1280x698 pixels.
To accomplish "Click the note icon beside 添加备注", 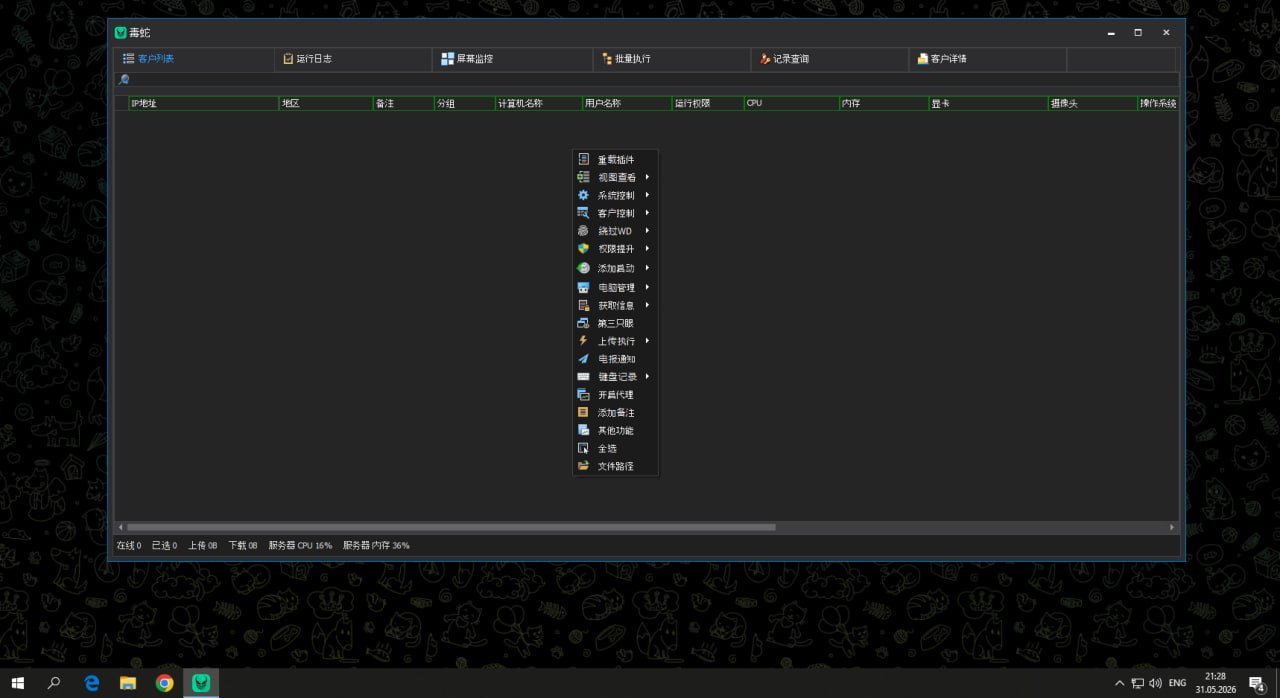I will (x=584, y=412).
